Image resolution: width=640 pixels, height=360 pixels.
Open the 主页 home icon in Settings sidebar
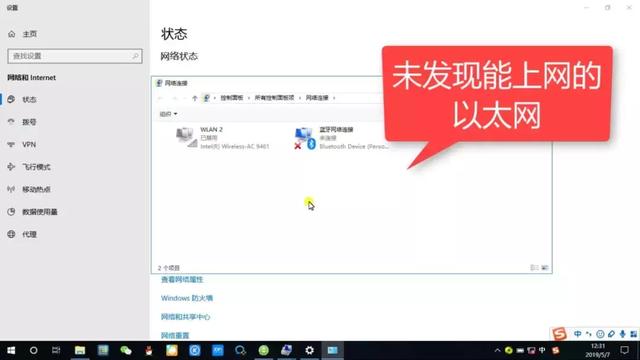click(11, 34)
